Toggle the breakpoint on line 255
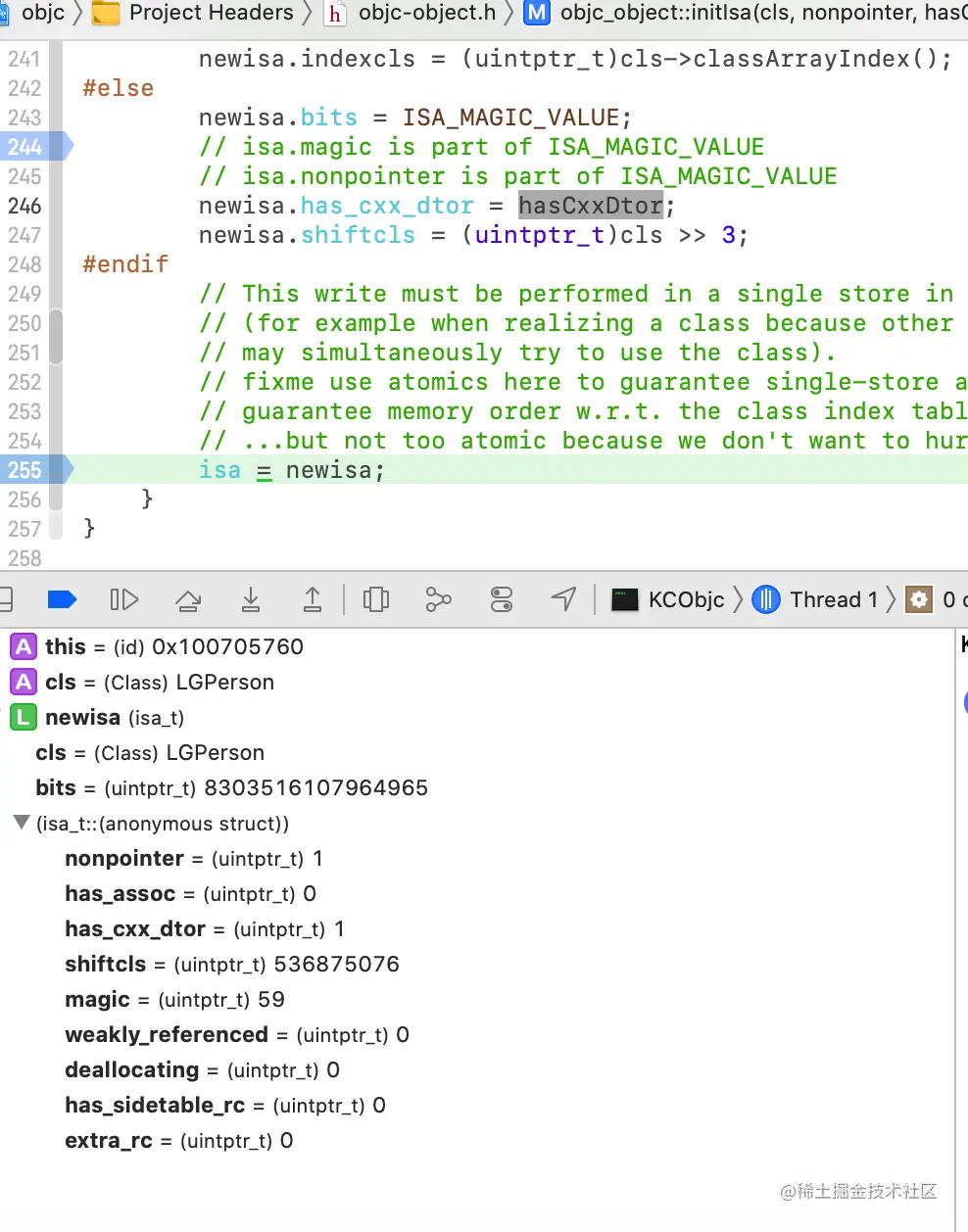The height and width of the screenshot is (1232, 968). pos(35,470)
